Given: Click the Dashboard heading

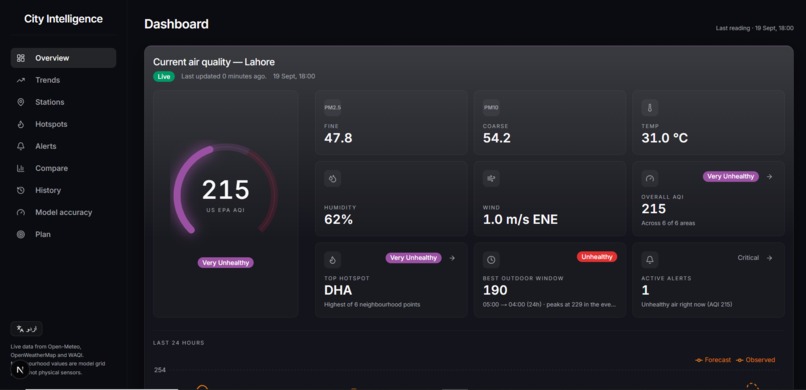Looking at the screenshot, I should tap(176, 24).
